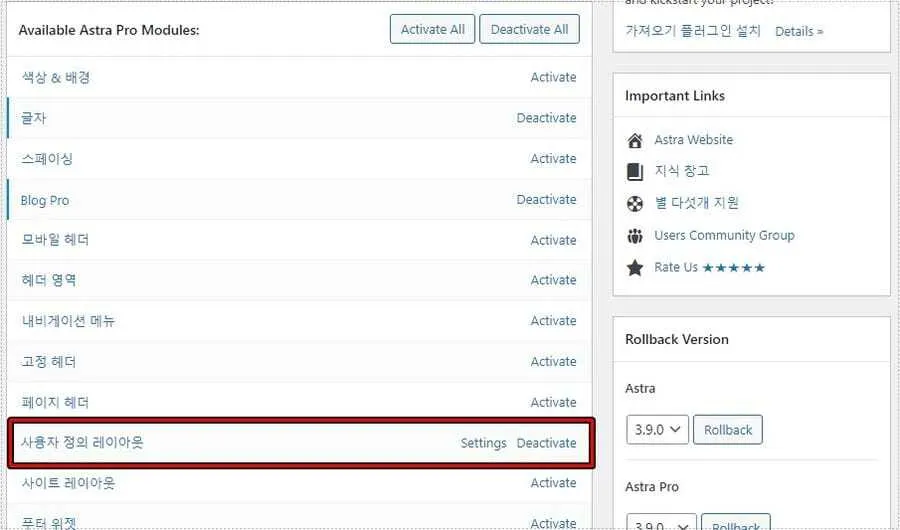The image size is (900, 530).
Task: Select the 사이트 레이아웃 label
Action: (68, 483)
